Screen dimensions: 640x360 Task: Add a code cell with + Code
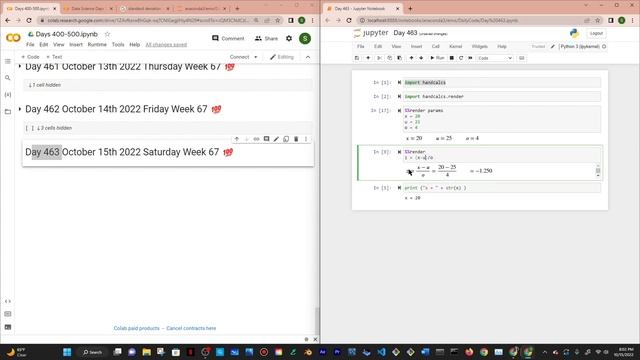(x=30, y=57)
